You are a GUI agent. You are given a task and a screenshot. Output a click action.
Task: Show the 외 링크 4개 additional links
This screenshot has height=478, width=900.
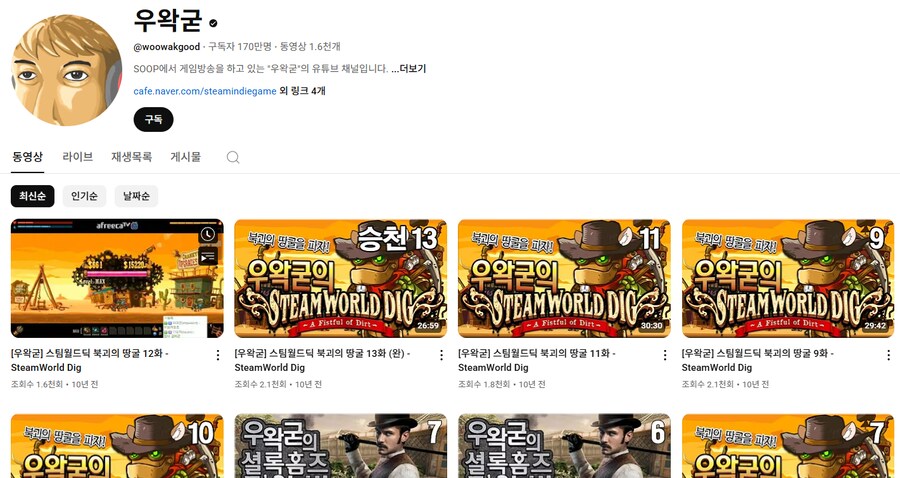[302, 91]
